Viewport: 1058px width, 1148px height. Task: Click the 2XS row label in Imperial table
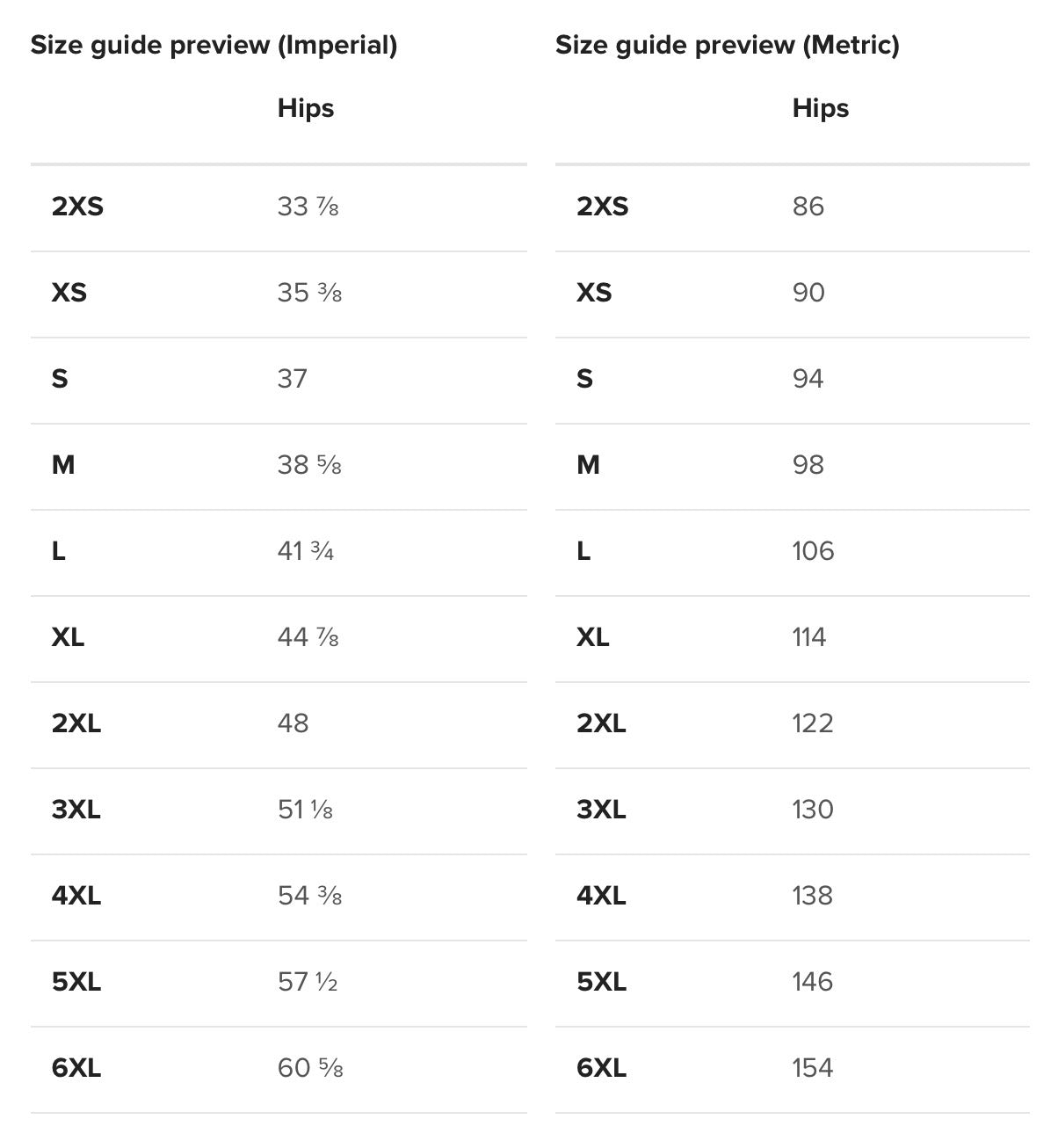[77, 207]
